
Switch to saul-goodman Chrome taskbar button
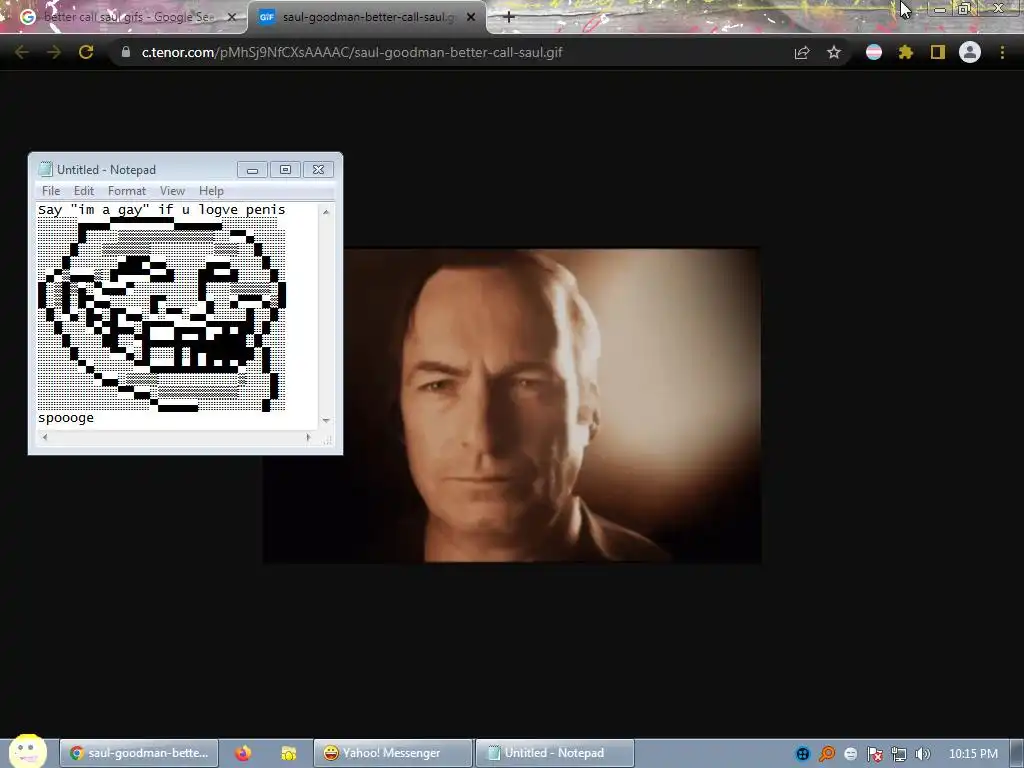[139, 753]
